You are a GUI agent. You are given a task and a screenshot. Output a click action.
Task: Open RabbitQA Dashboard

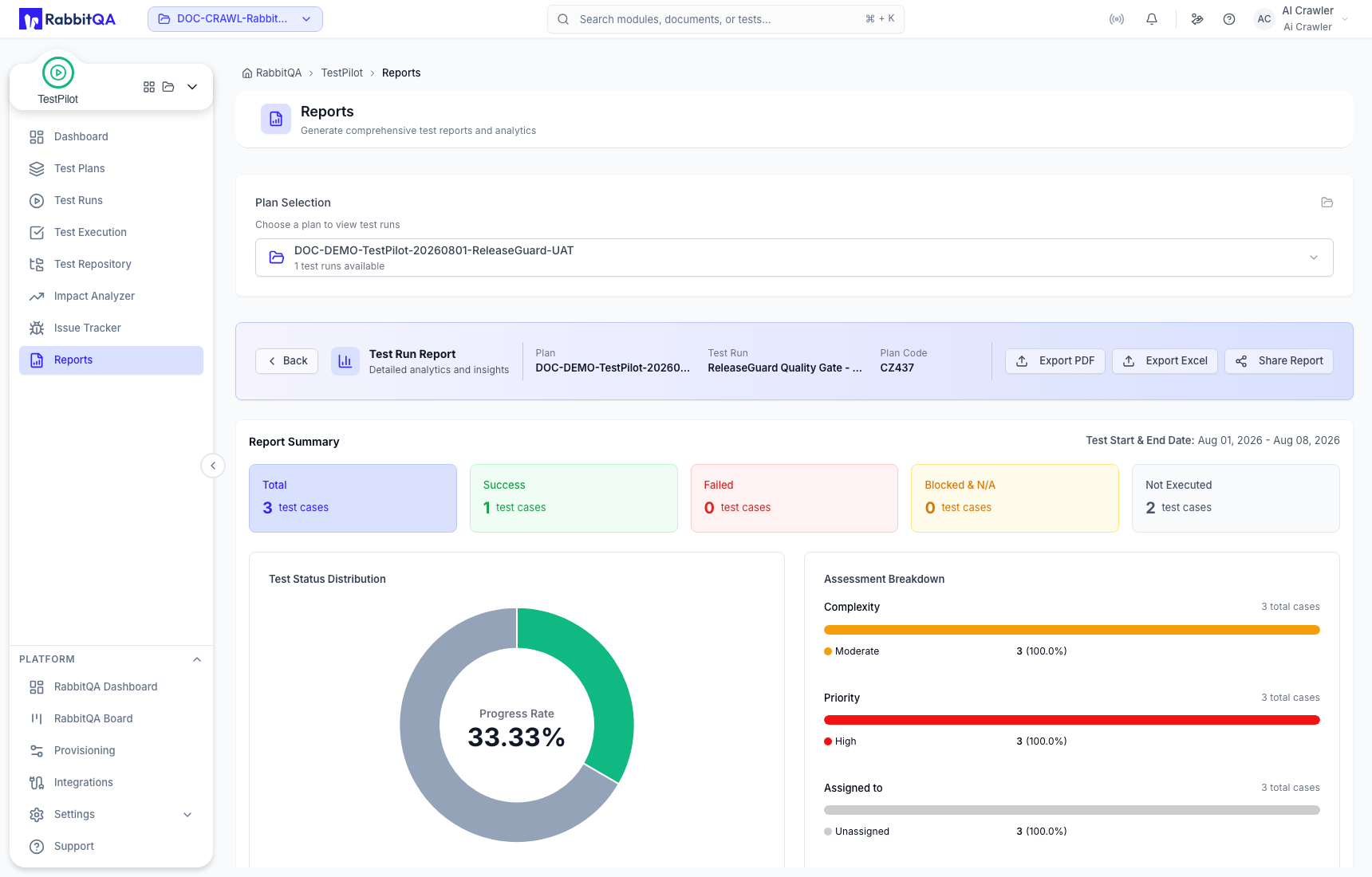[111, 687]
